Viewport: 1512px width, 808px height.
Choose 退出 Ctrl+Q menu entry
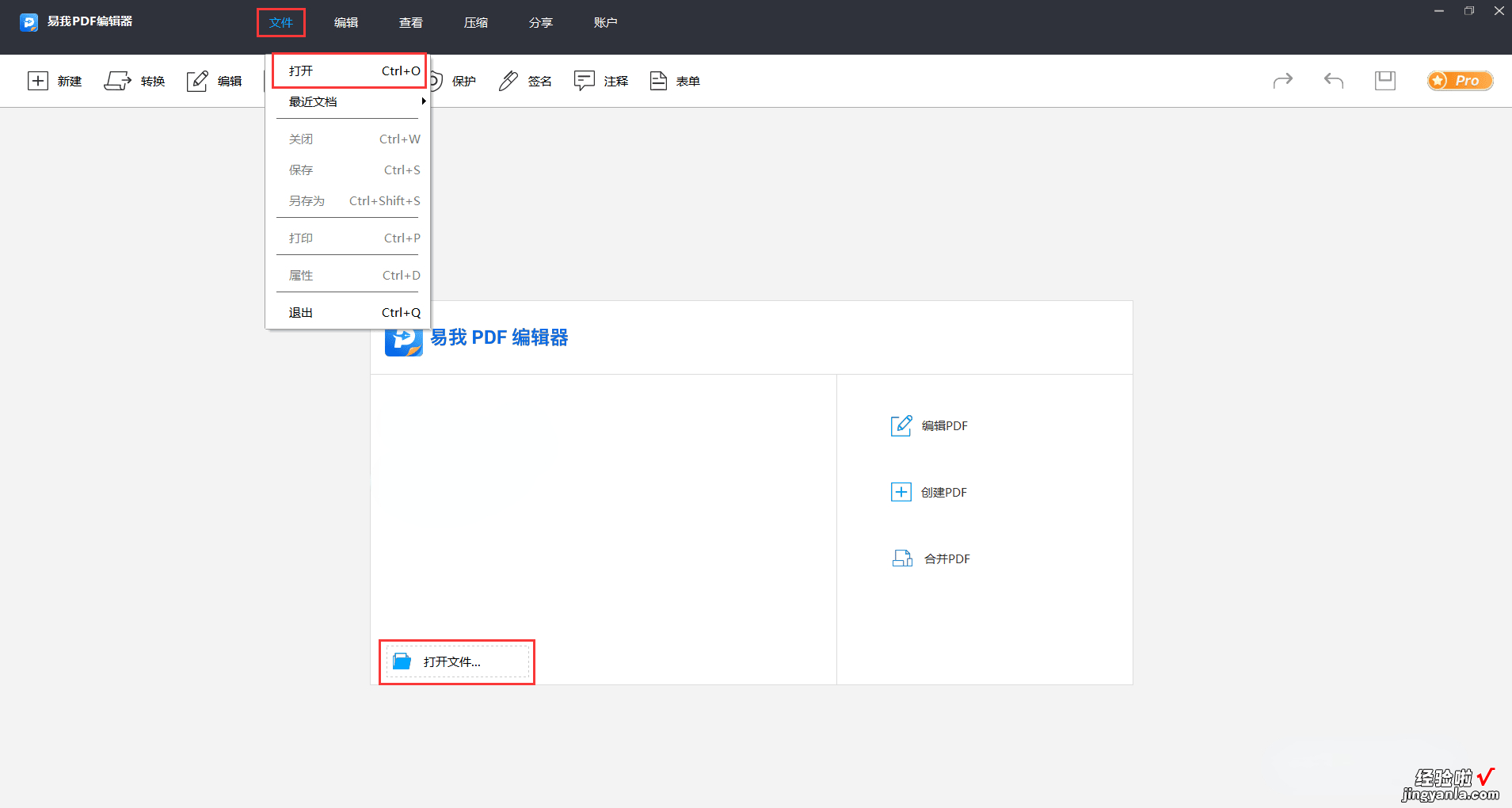pos(349,313)
